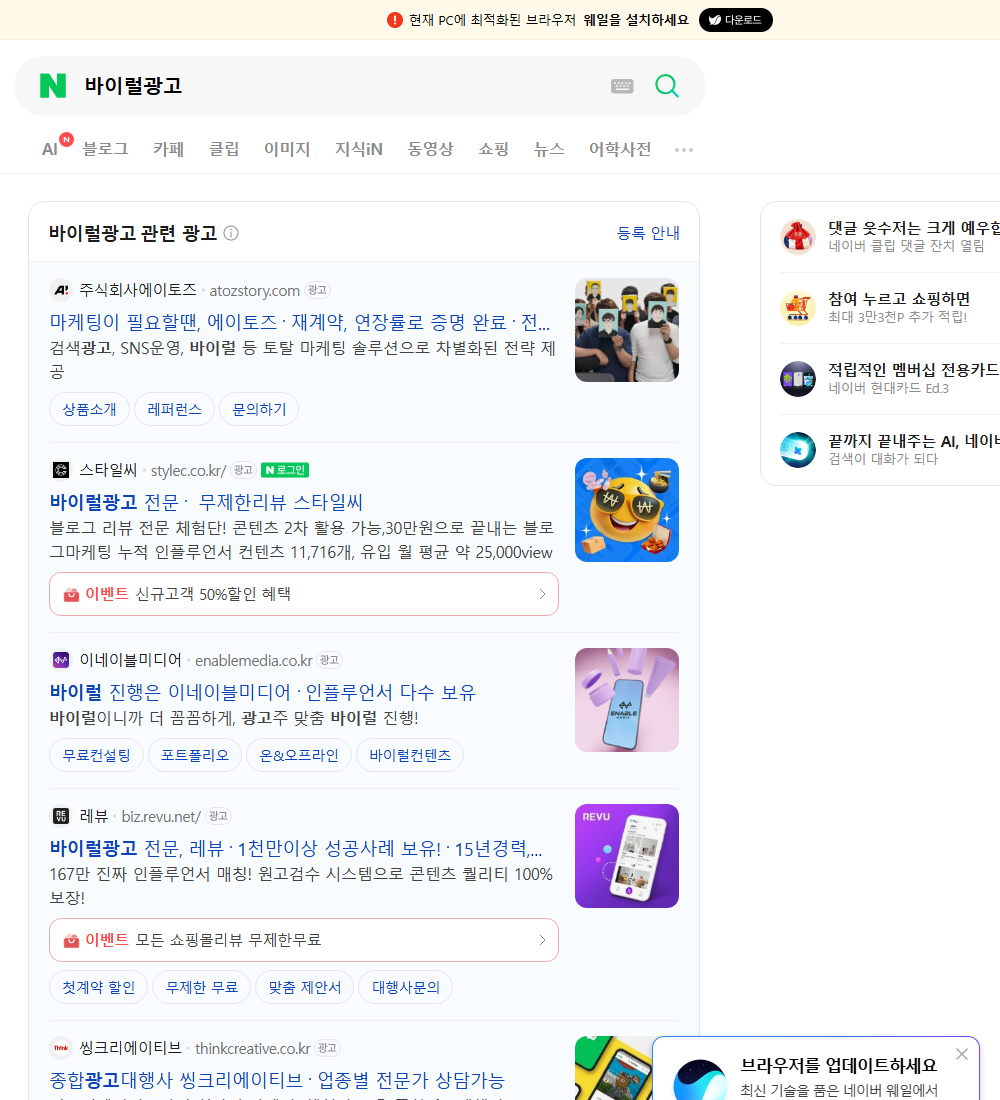Switch to the 어학사전 tab
The width and height of the screenshot is (1000, 1100).
(x=620, y=149)
